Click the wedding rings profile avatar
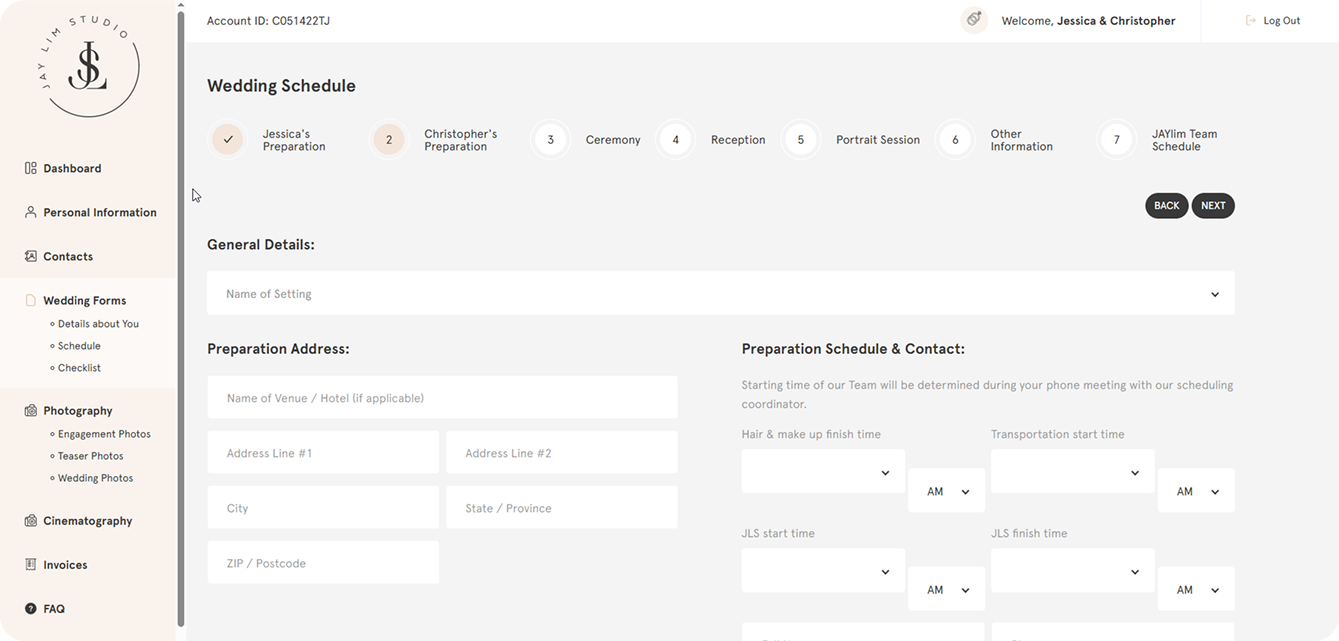 point(973,20)
